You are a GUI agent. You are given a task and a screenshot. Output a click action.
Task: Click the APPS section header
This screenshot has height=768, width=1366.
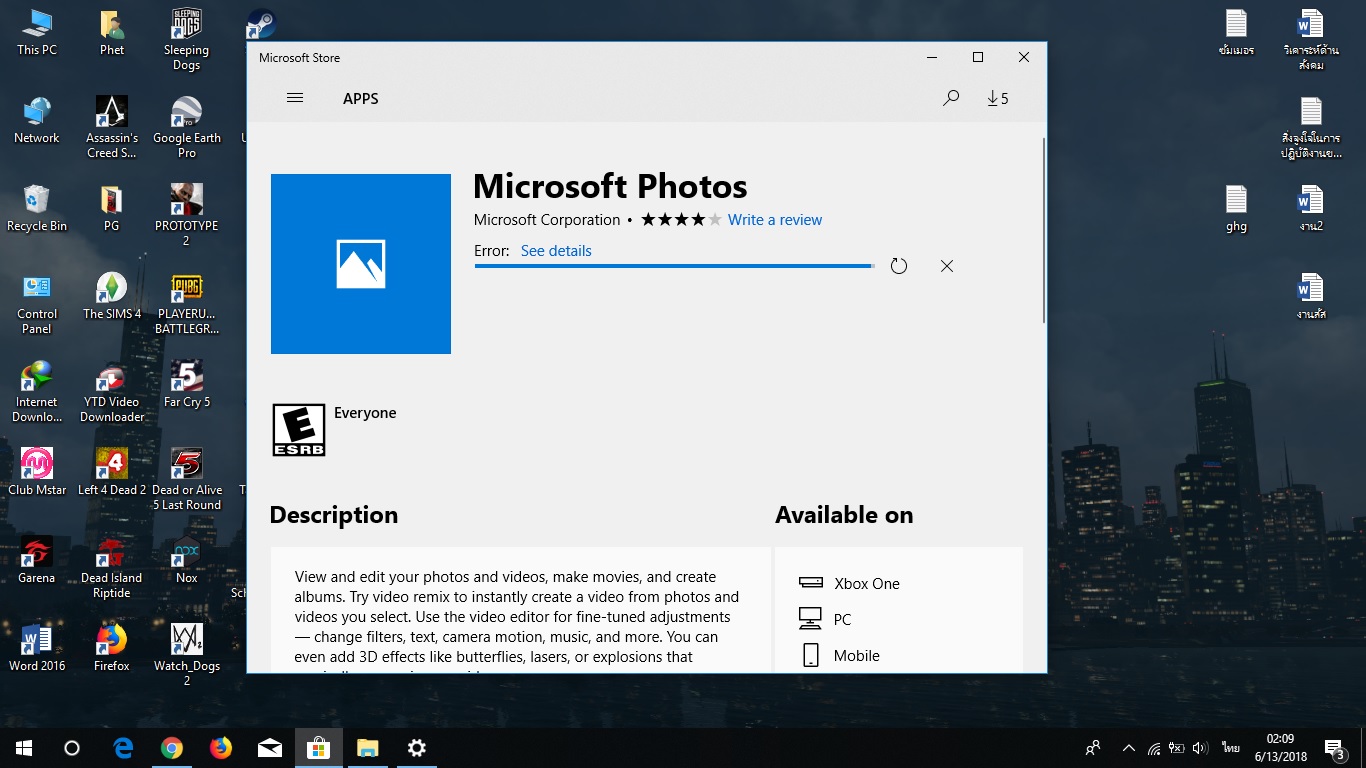click(x=361, y=98)
